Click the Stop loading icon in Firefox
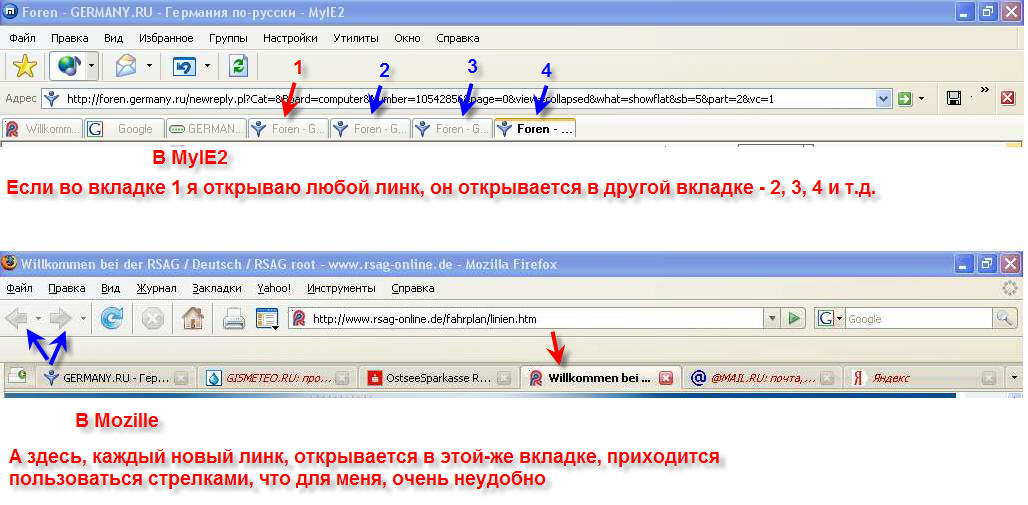This screenshot has height=505, width=1028. coord(152,319)
